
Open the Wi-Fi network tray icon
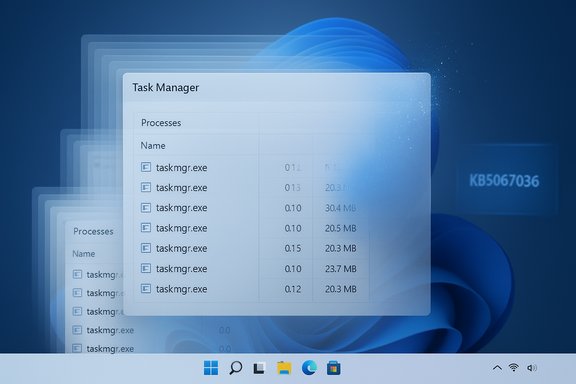point(514,367)
